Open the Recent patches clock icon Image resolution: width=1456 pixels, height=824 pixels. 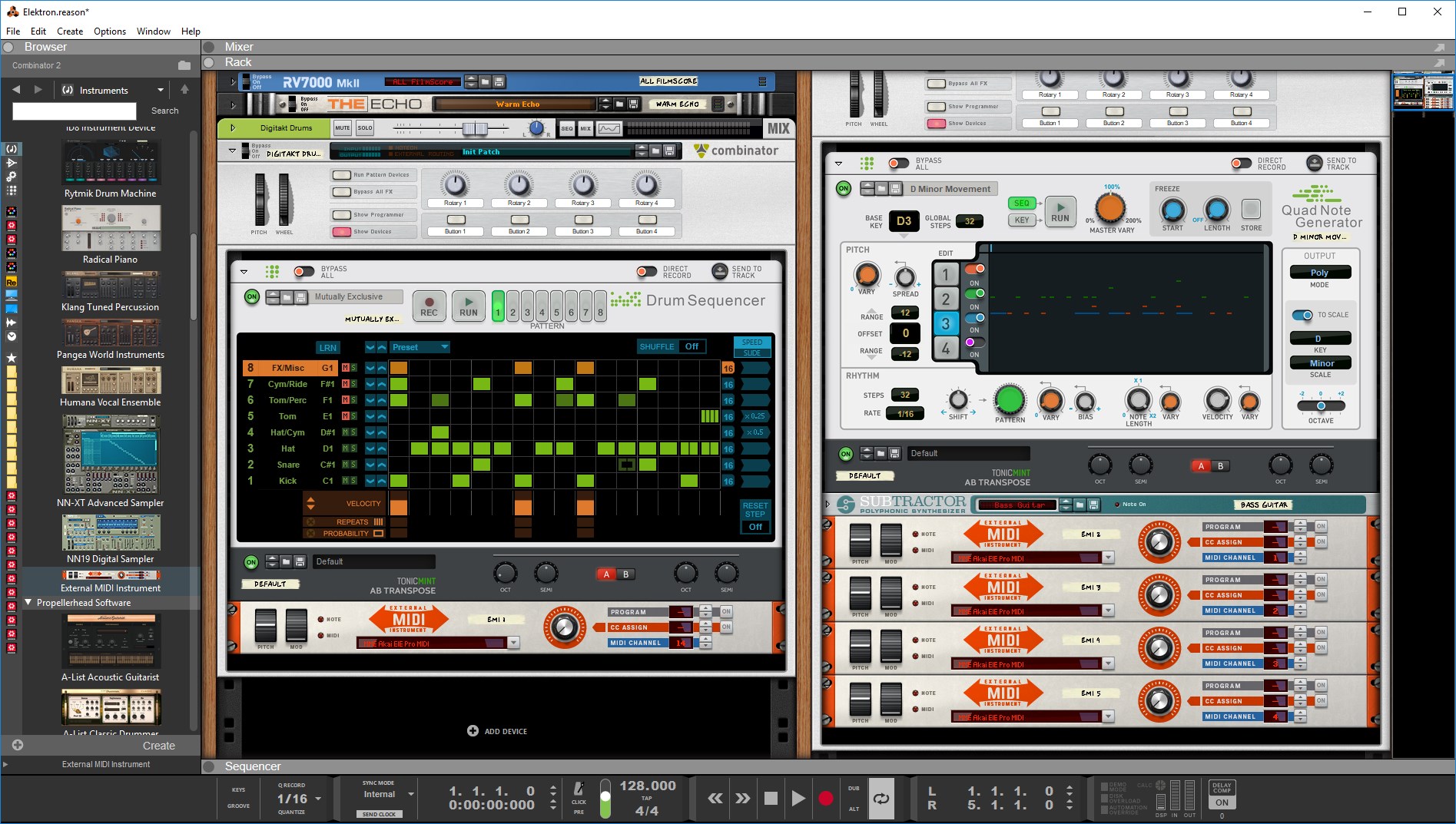pos(12,336)
